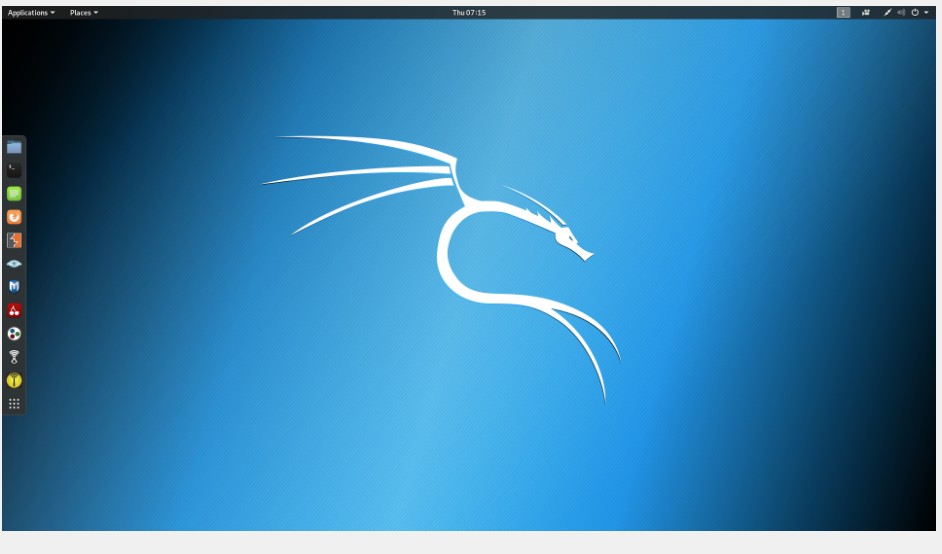Open the Thu 07:15 clock calendar
This screenshot has width=942, height=554.
[469, 13]
